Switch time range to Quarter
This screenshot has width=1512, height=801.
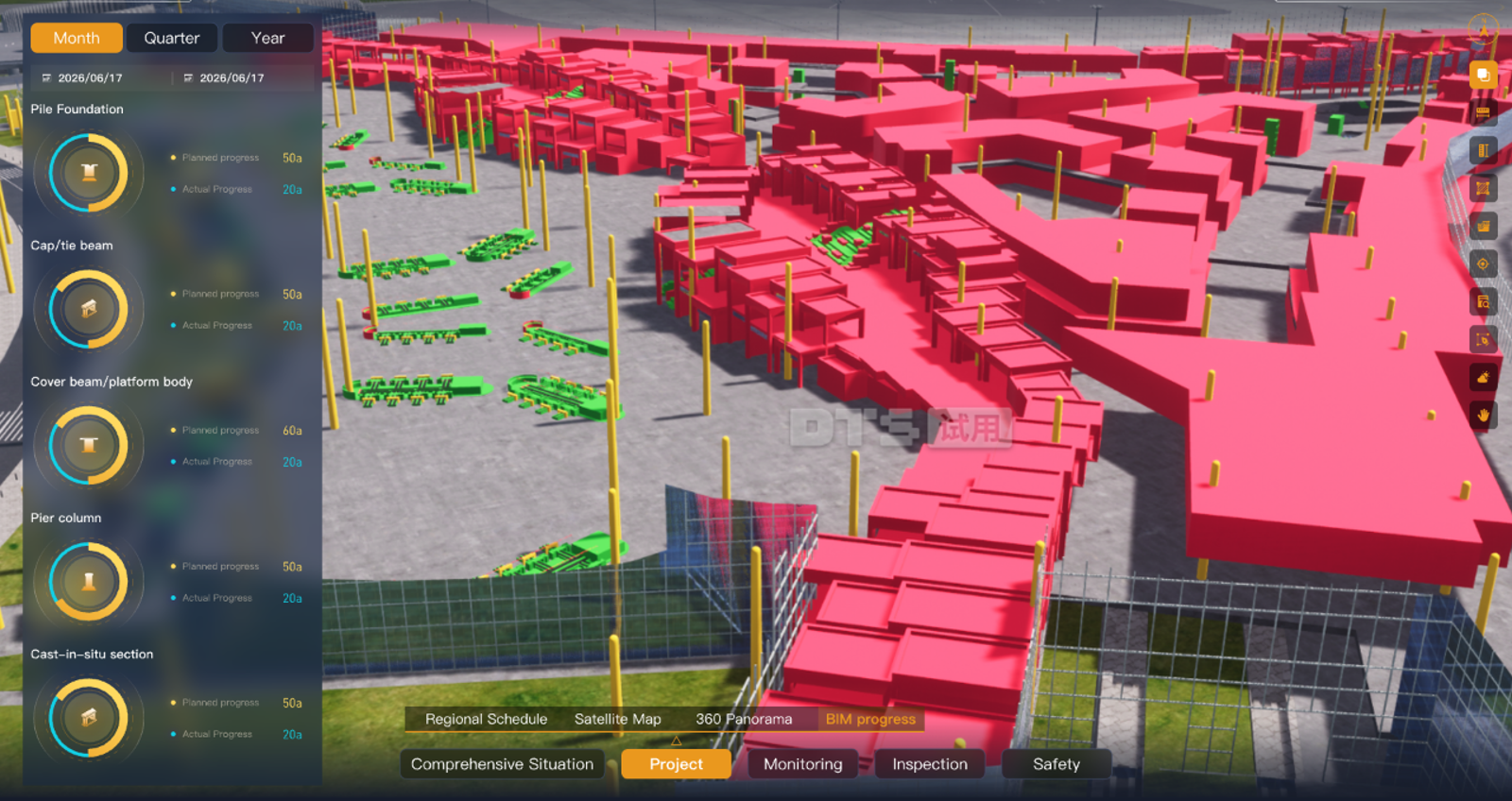172,39
